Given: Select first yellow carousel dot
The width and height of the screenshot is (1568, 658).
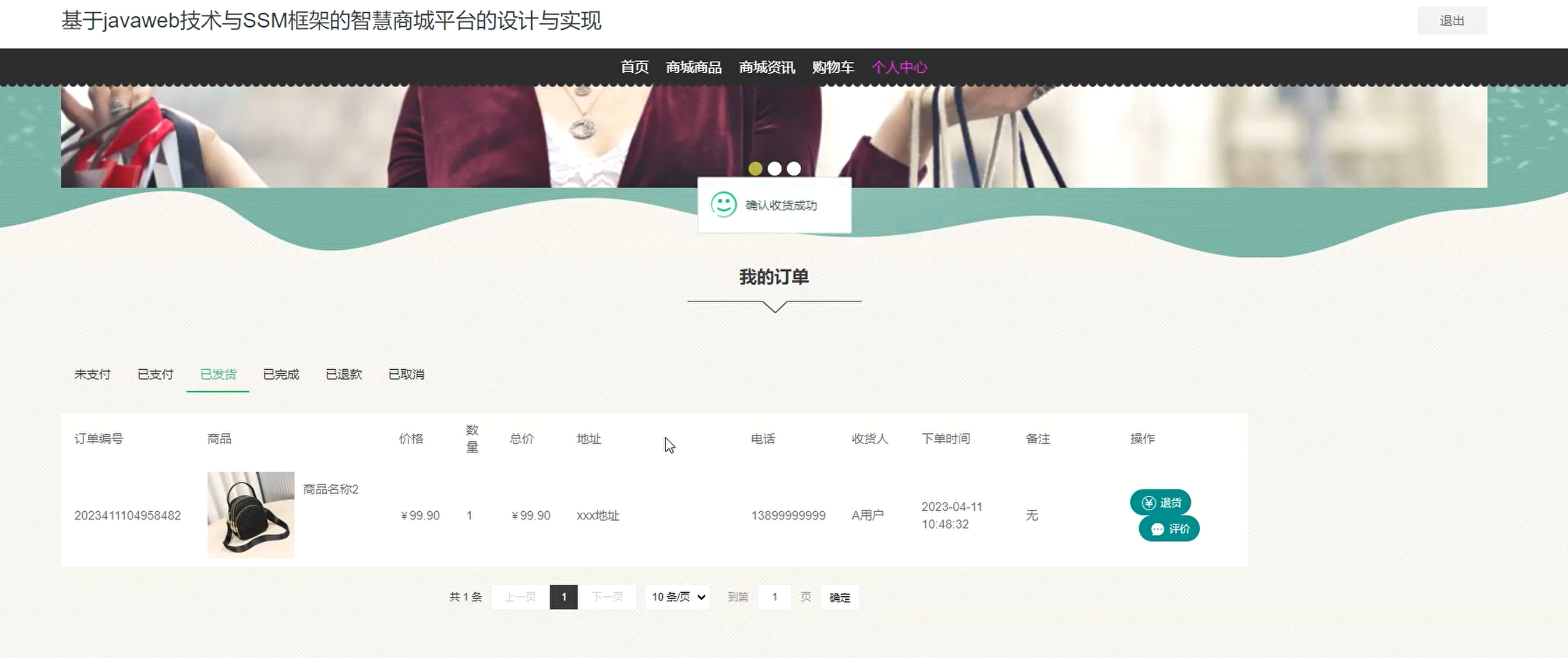Looking at the screenshot, I should point(755,168).
